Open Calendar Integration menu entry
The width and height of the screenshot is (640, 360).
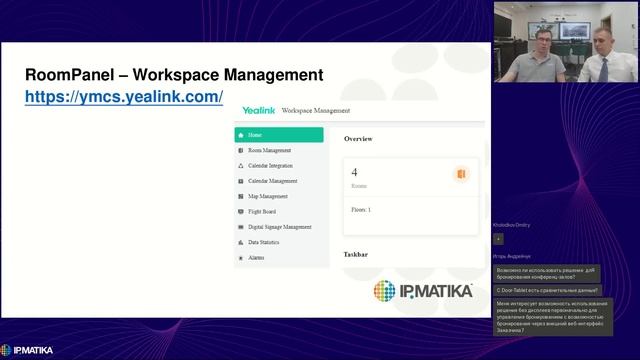click(x=270, y=166)
